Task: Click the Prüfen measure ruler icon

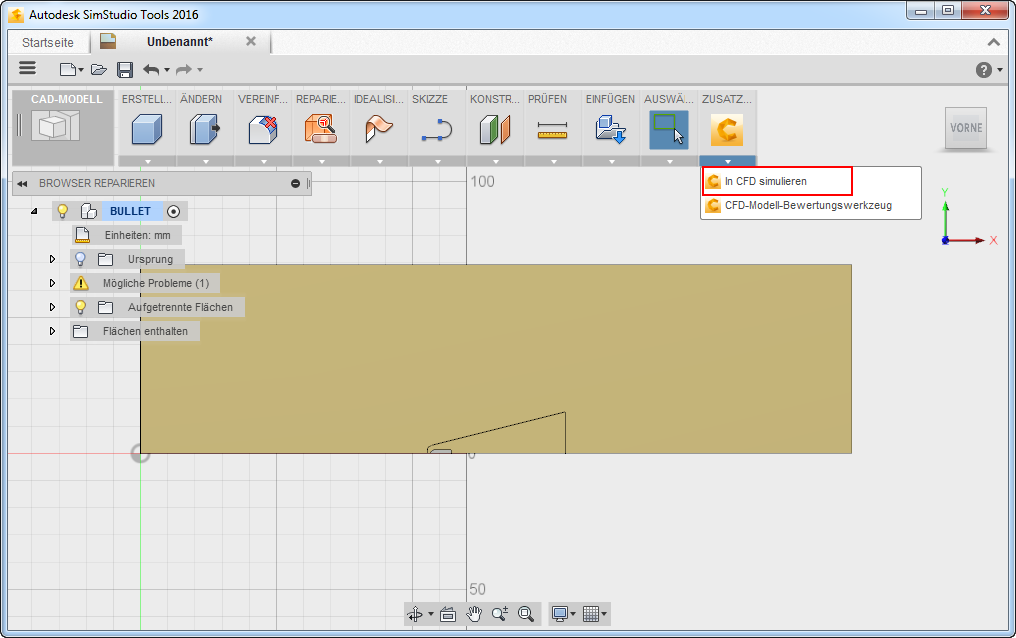Action: point(553,130)
